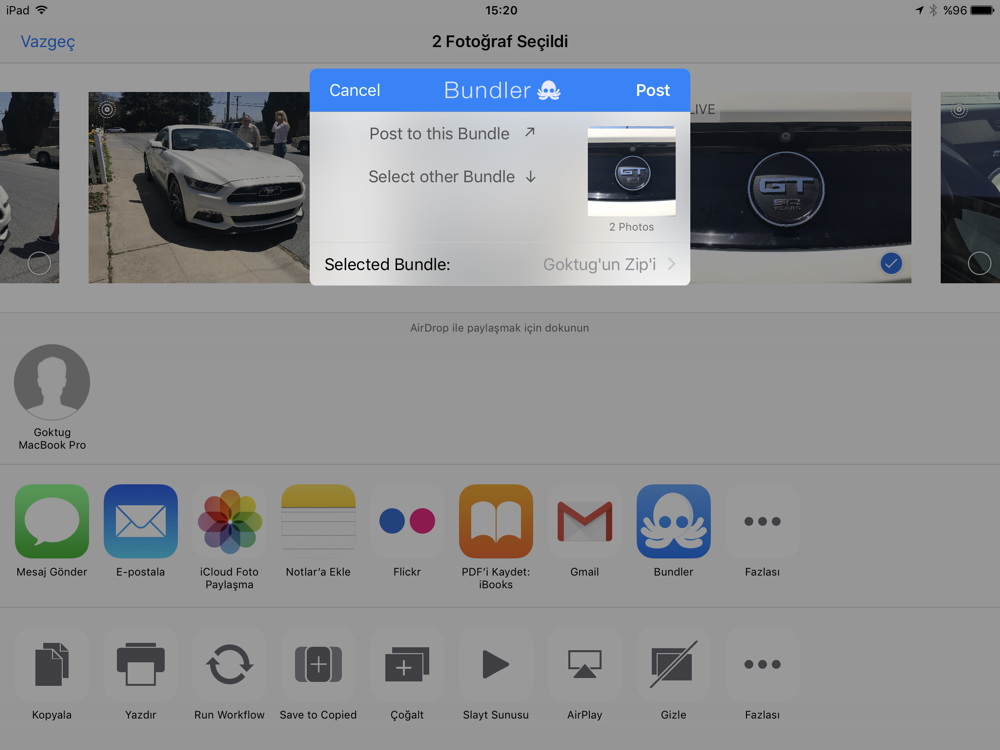Expand Fazlası in the app share row

[762, 522]
